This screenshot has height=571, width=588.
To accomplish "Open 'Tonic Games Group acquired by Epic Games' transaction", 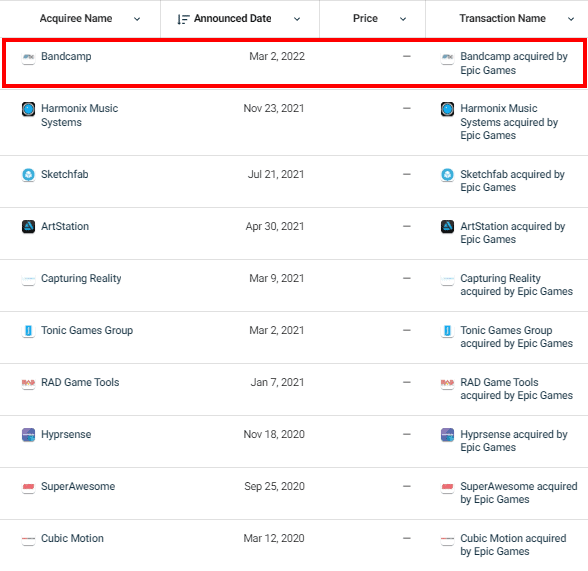I will tap(516, 337).
